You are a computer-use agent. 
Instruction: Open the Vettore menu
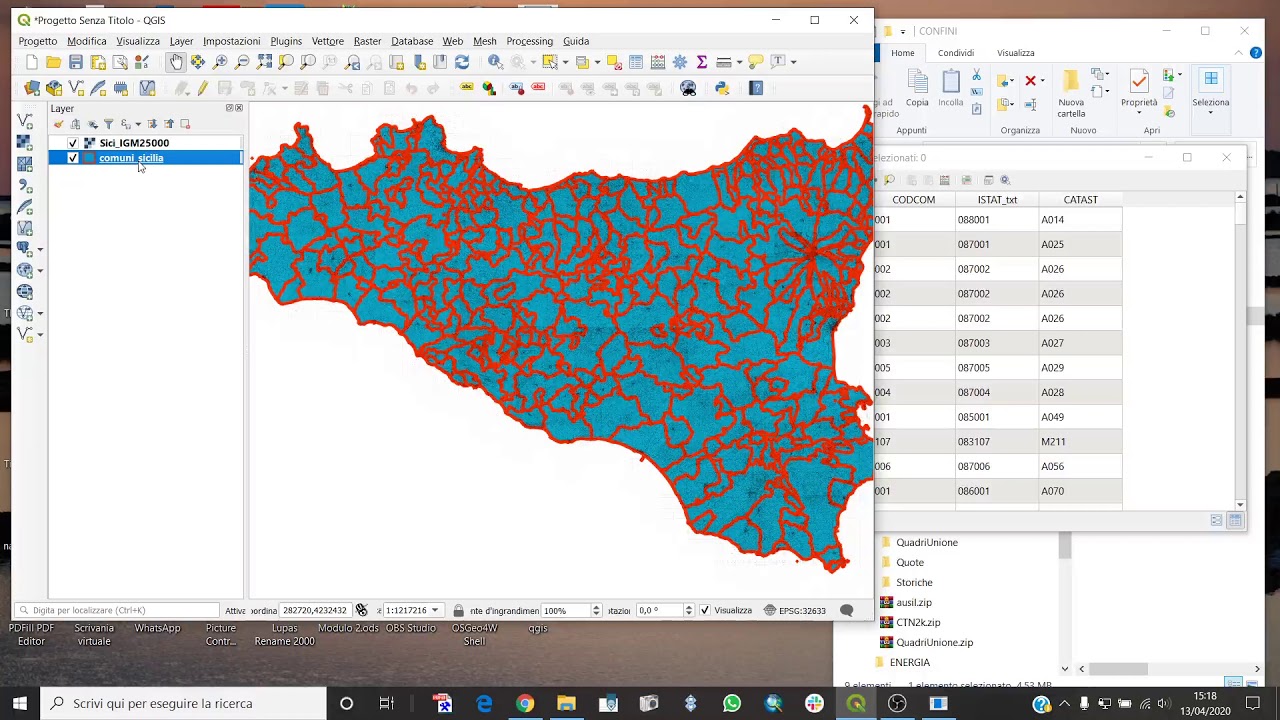pos(328,41)
